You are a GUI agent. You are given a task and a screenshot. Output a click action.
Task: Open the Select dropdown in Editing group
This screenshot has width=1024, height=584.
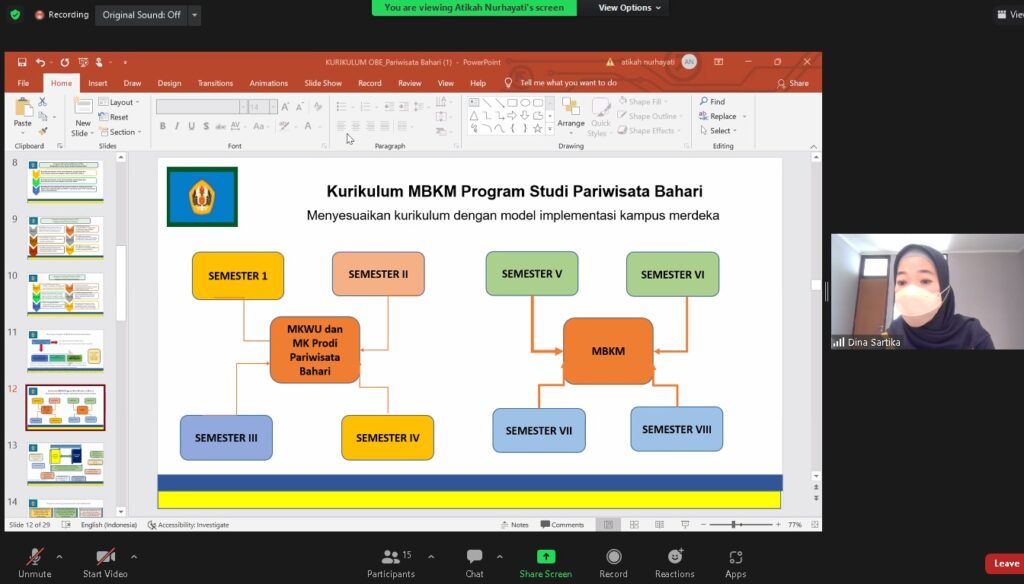click(718, 130)
